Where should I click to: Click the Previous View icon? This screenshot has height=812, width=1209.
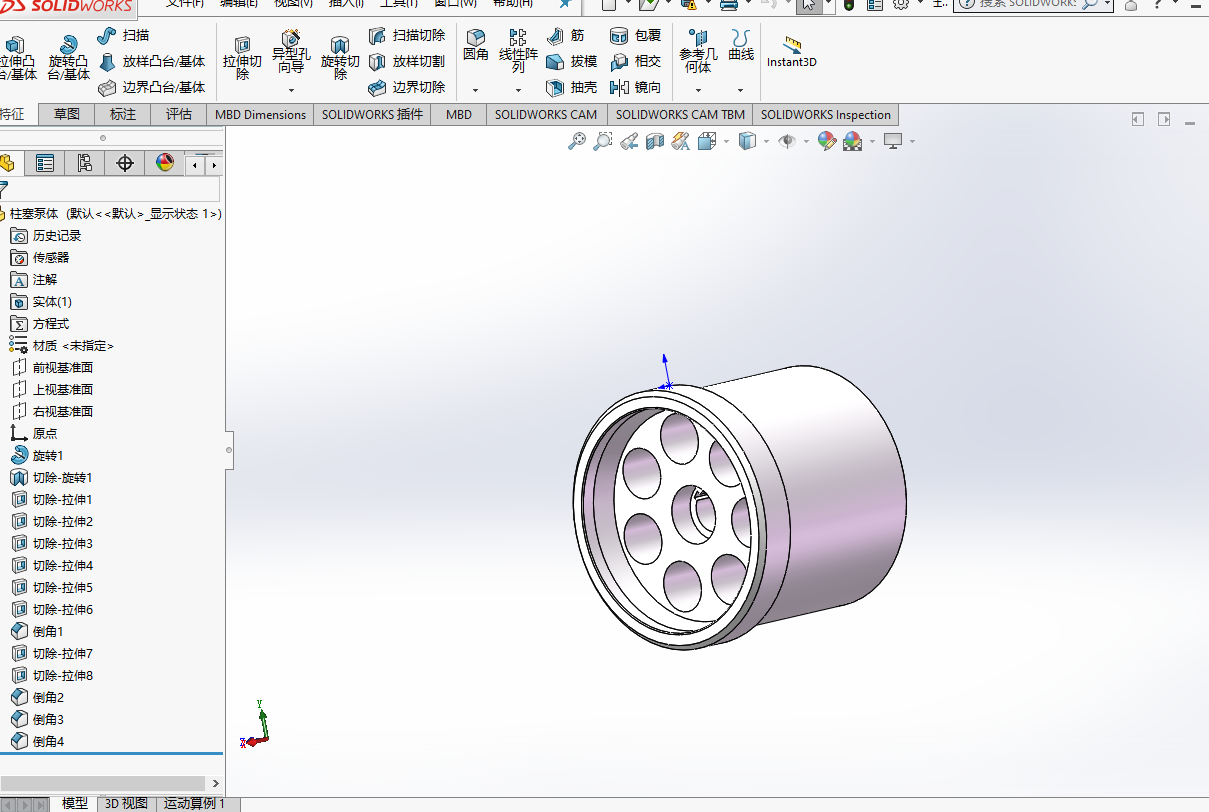point(629,142)
